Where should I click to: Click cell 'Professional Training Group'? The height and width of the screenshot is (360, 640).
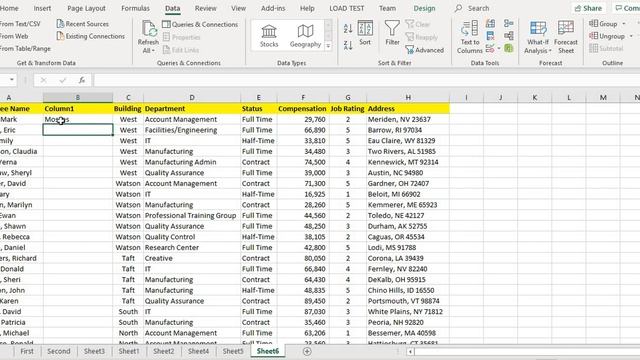192,216
